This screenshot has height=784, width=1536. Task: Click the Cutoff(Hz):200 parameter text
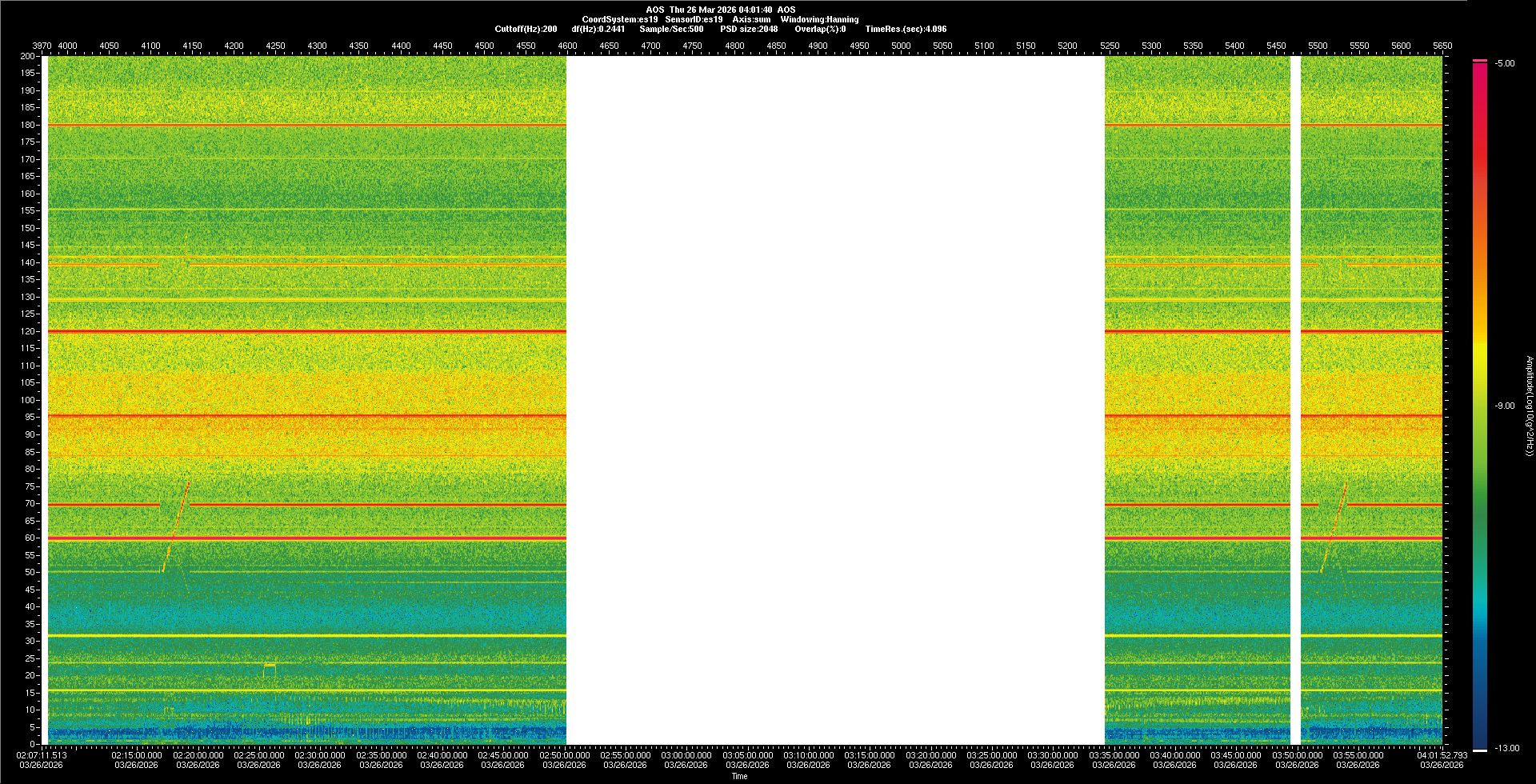(526, 29)
